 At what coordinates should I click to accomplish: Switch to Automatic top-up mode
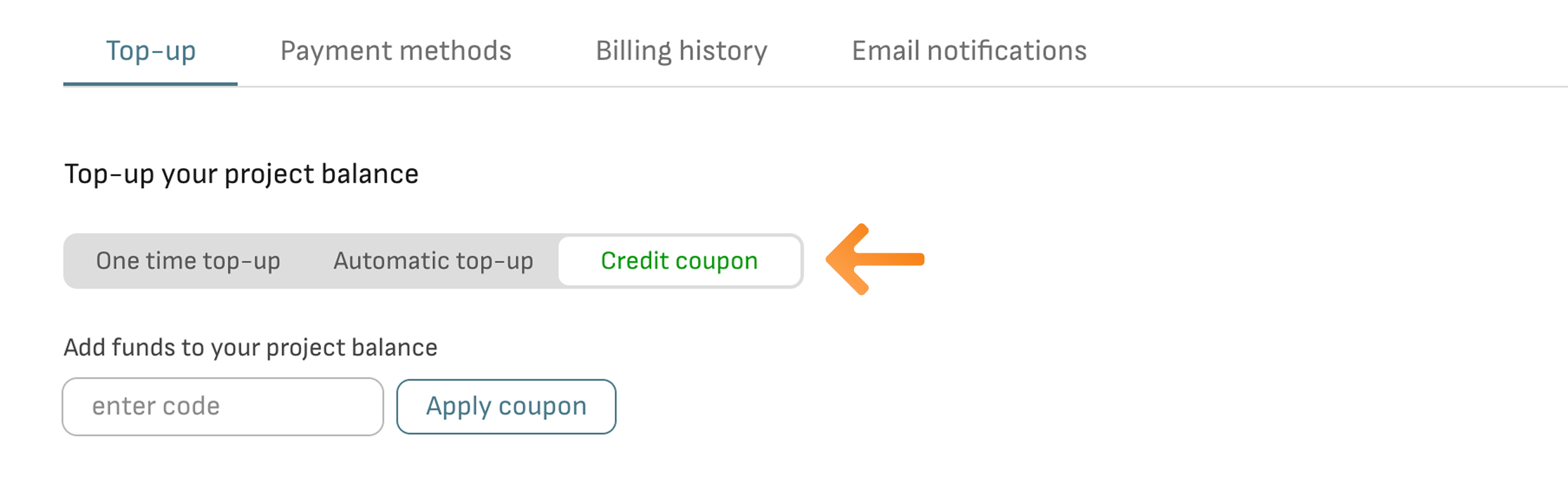(433, 261)
